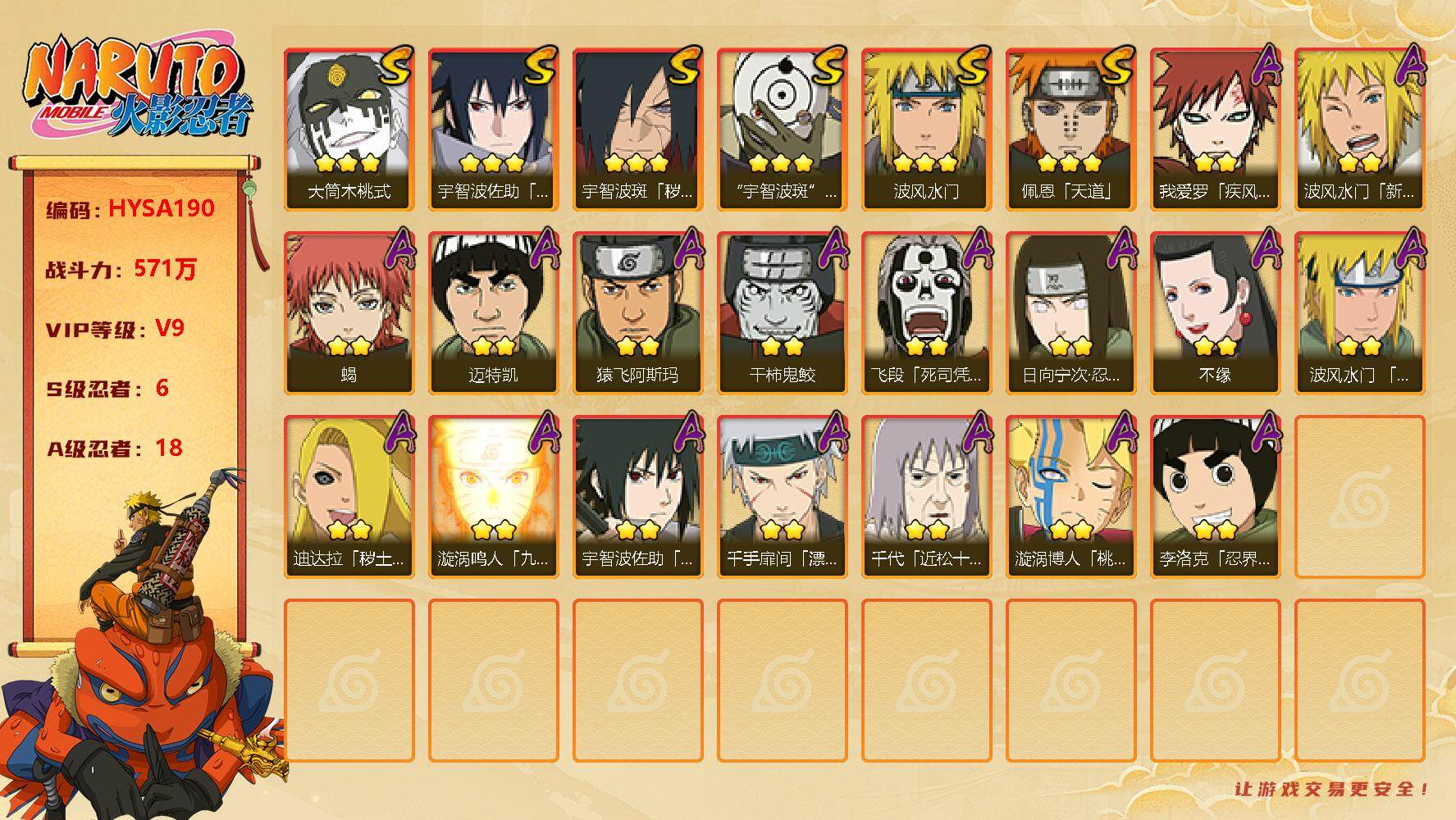This screenshot has width=1456, height=820.
Task: Open the 迈特凯 ninja card
Action: tap(493, 313)
